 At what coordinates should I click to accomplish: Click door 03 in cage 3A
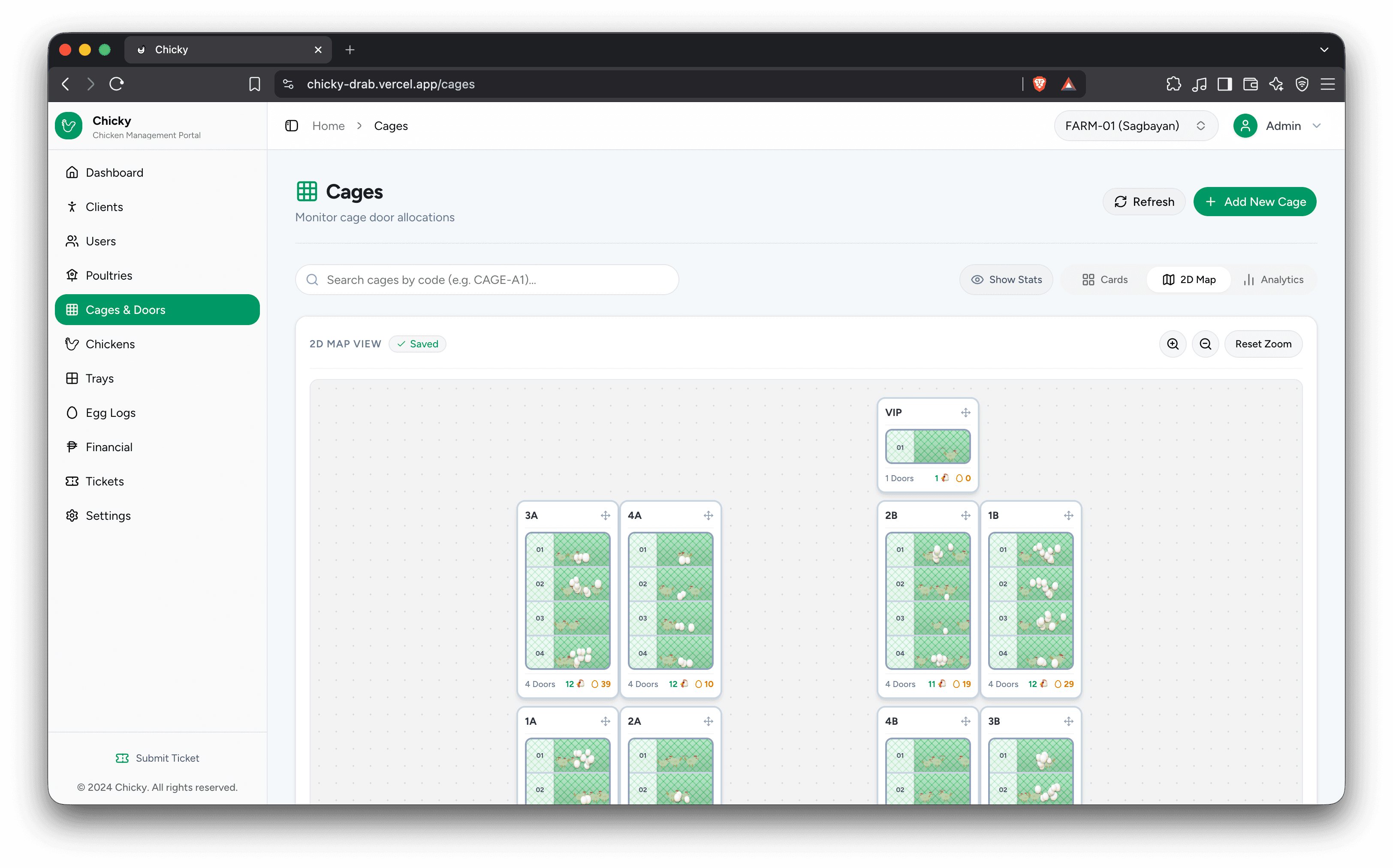[x=568, y=618]
